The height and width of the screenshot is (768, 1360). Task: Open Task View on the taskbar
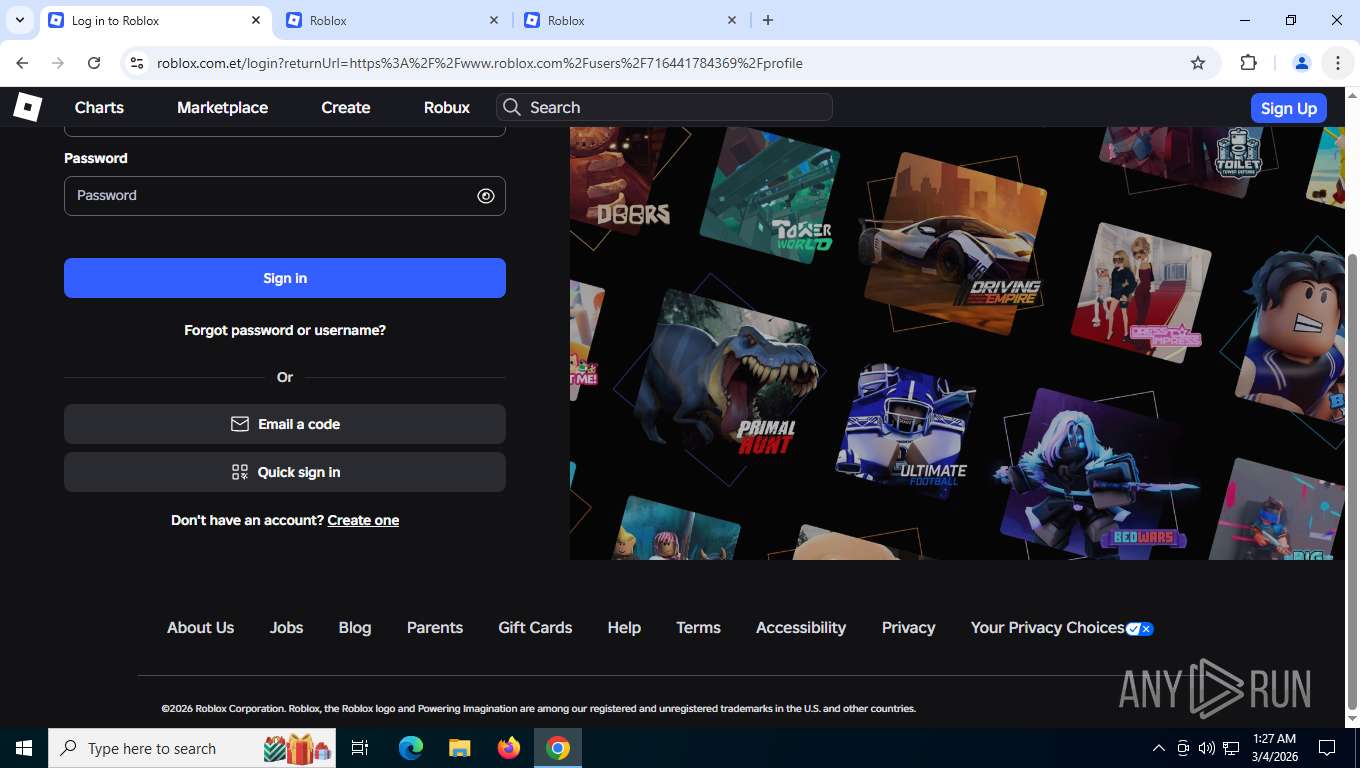(x=360, y=748)
